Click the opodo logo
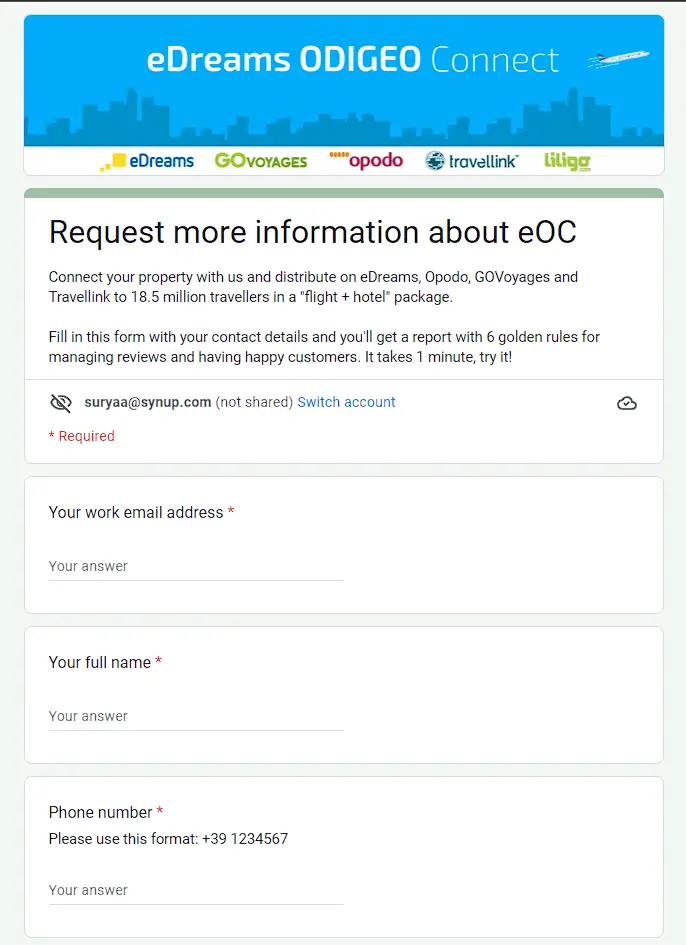686x945 pixels. pos(366,160)
